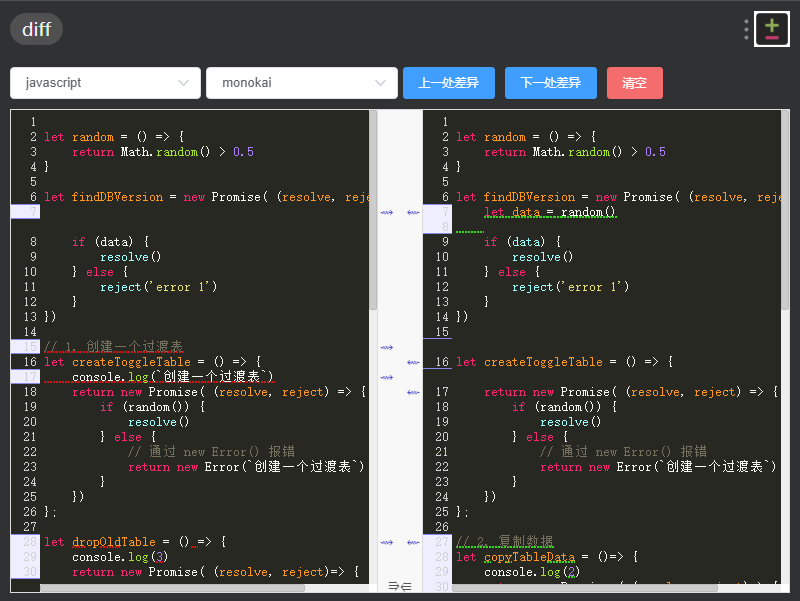This screenshot has height=601, width=800.
Task: Copy right copyTableData chunk to the left
Action: (413, 542)
